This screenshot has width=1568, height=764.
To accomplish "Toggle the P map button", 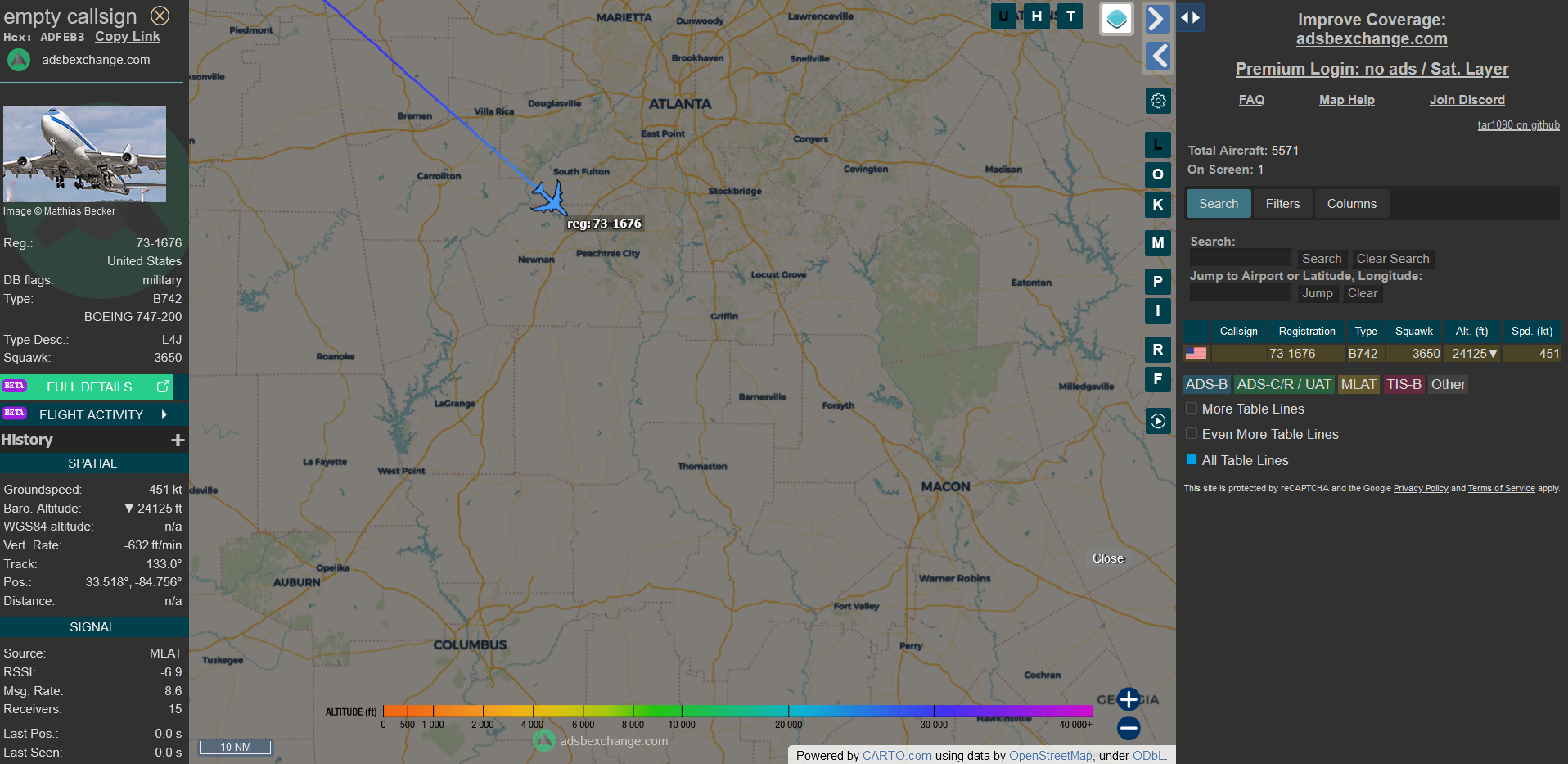I will pos(1158,282).
